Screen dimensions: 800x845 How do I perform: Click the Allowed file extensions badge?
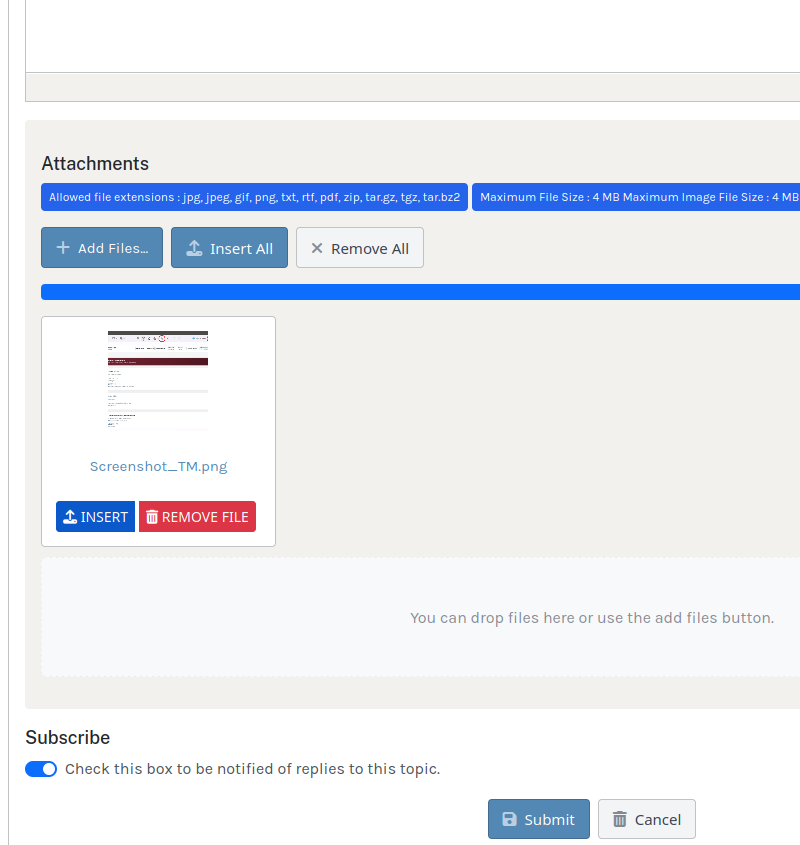point(254,197)
